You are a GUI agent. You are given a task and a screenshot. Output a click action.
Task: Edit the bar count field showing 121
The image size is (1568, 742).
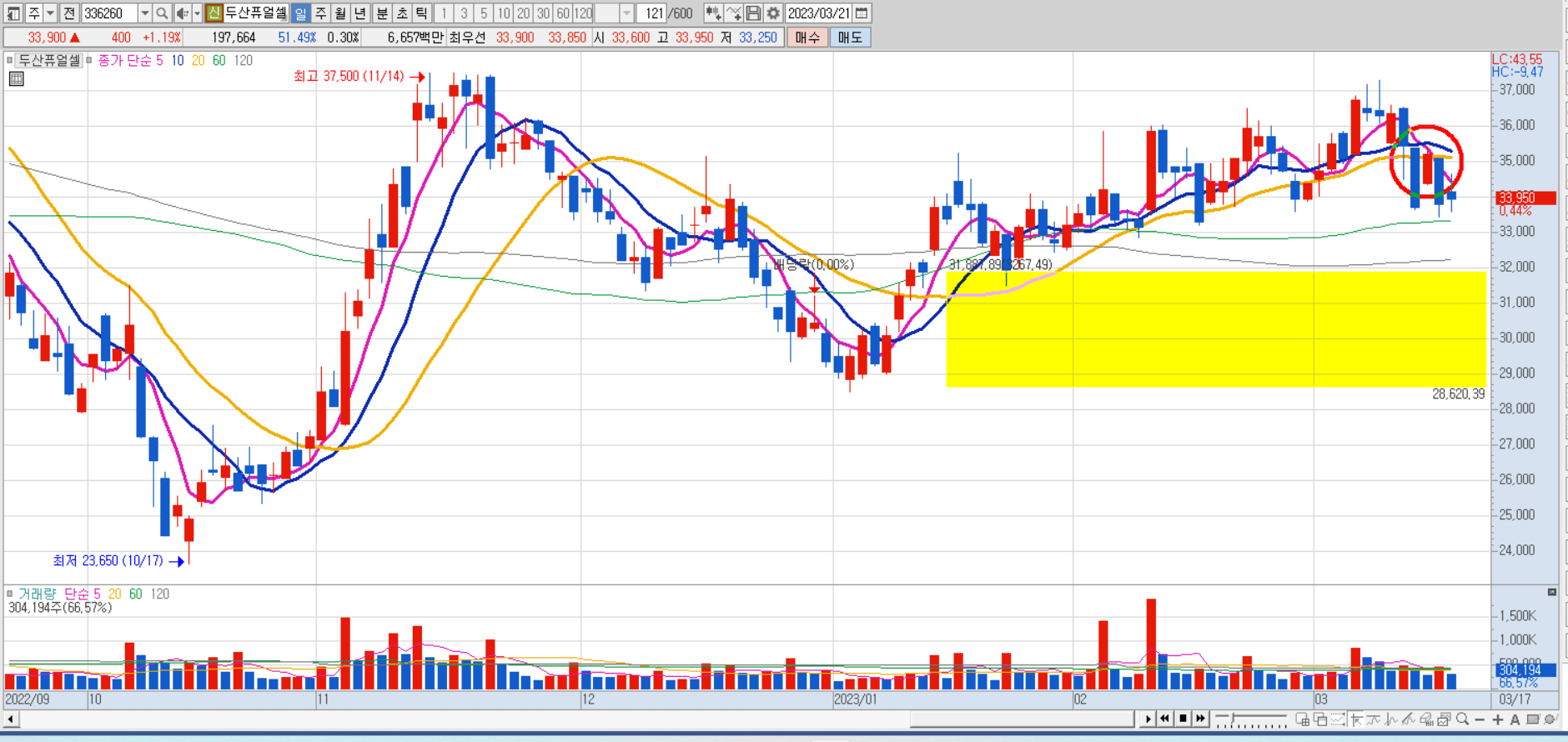(x=652, y=13)
